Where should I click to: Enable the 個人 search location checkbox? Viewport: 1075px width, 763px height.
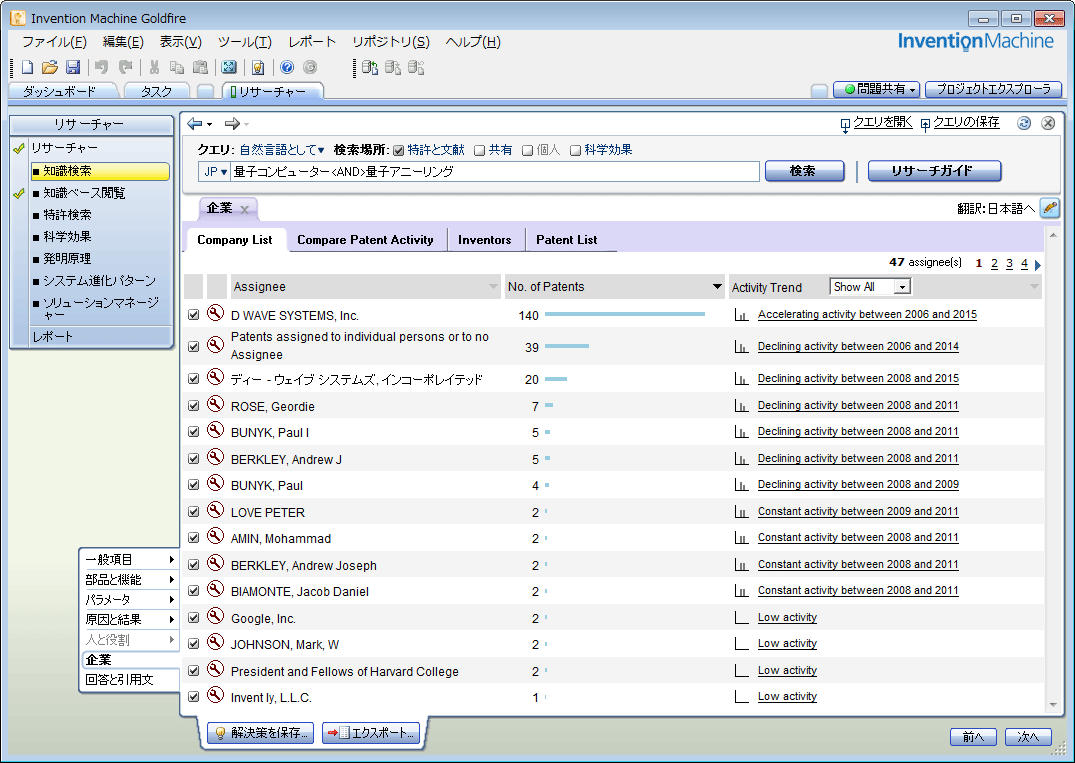527,150
